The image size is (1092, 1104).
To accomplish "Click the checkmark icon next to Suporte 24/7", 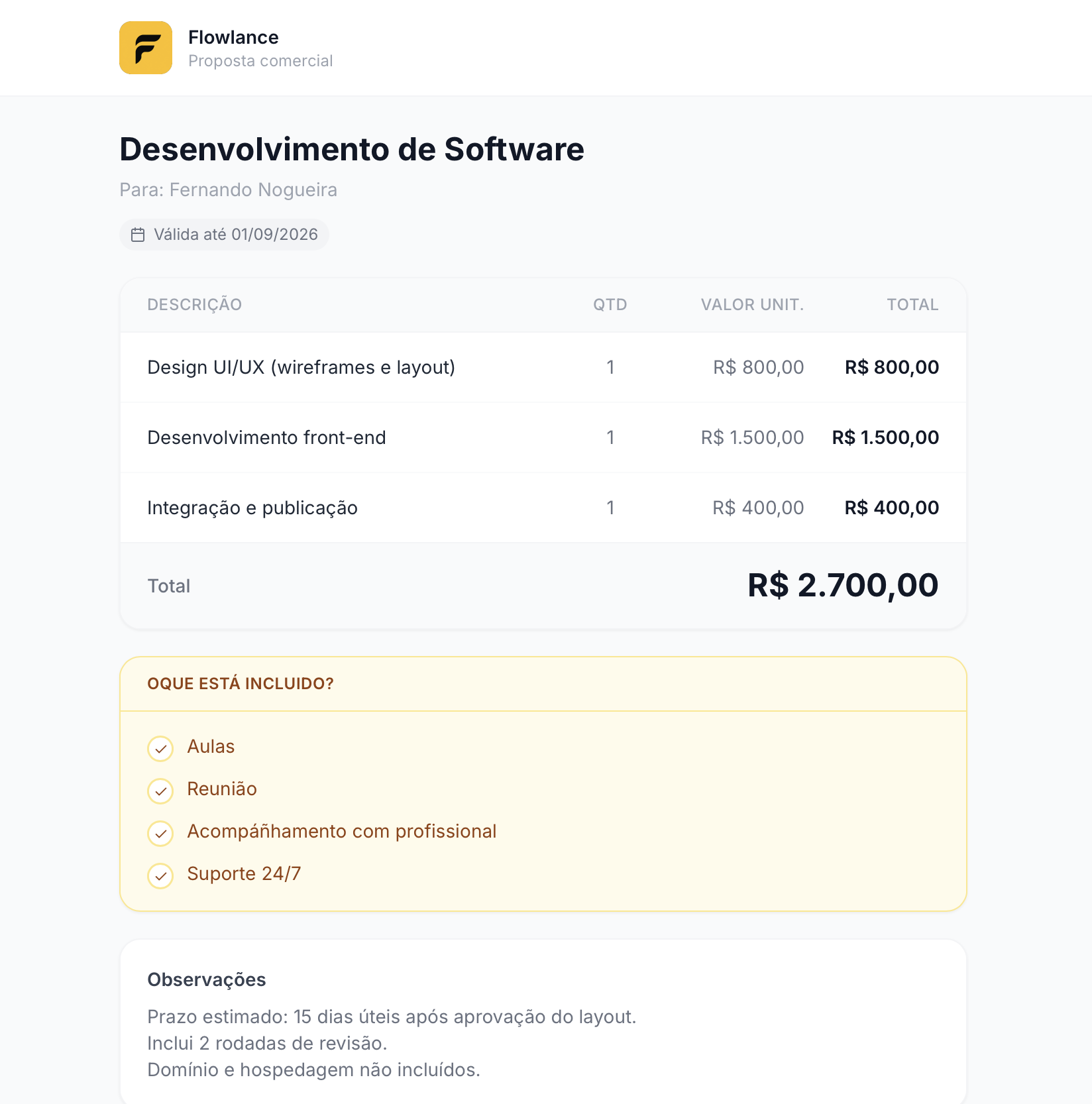I will pos(160,876).
